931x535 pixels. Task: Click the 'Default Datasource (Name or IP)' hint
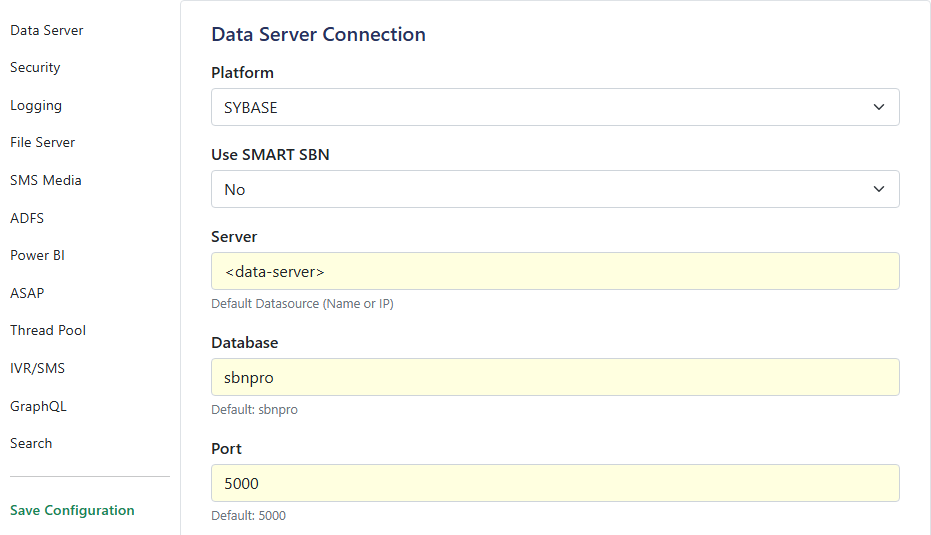pos(302,303)
